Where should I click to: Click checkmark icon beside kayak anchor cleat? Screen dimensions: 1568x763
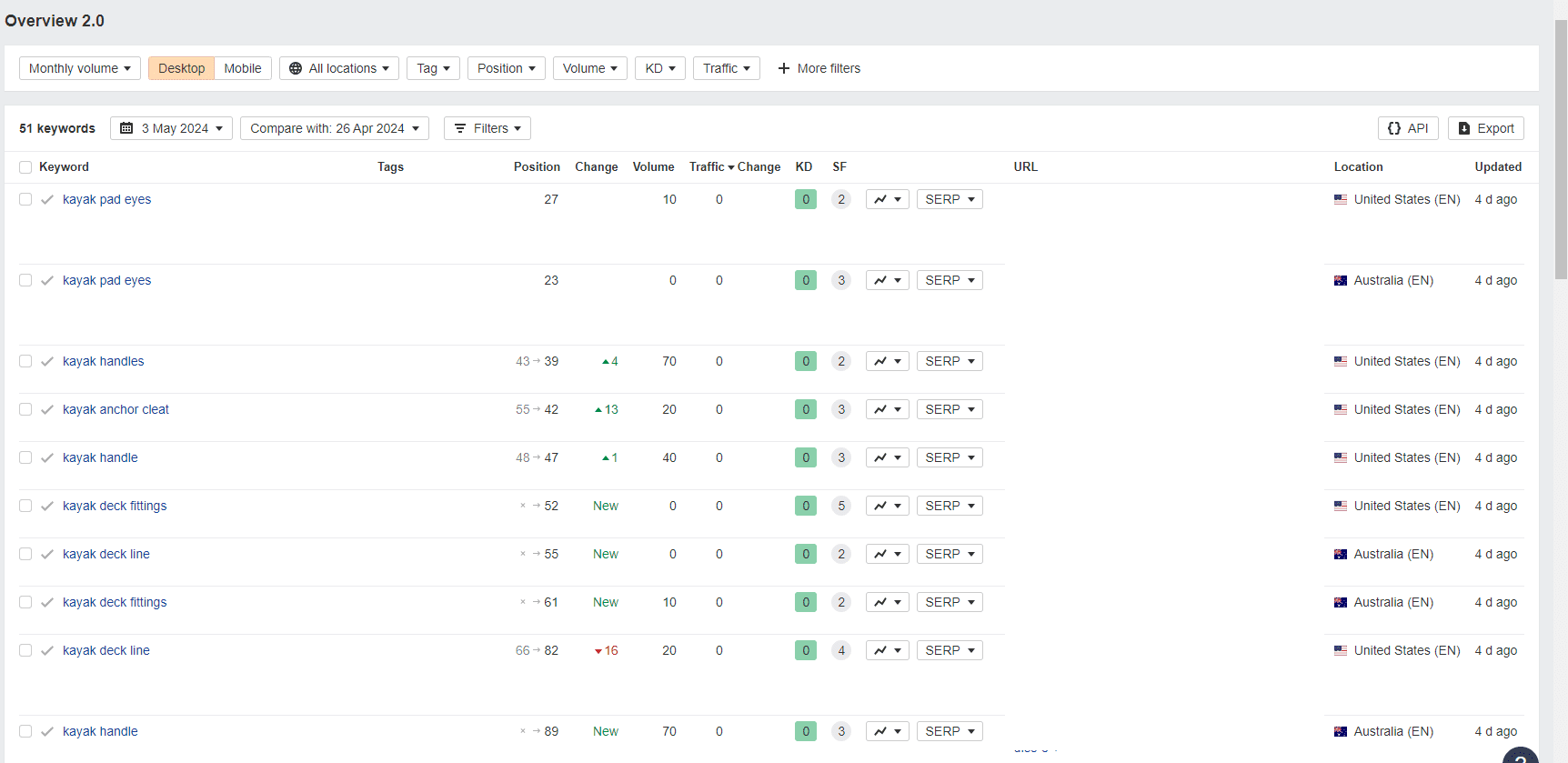[x=47, y=409]
